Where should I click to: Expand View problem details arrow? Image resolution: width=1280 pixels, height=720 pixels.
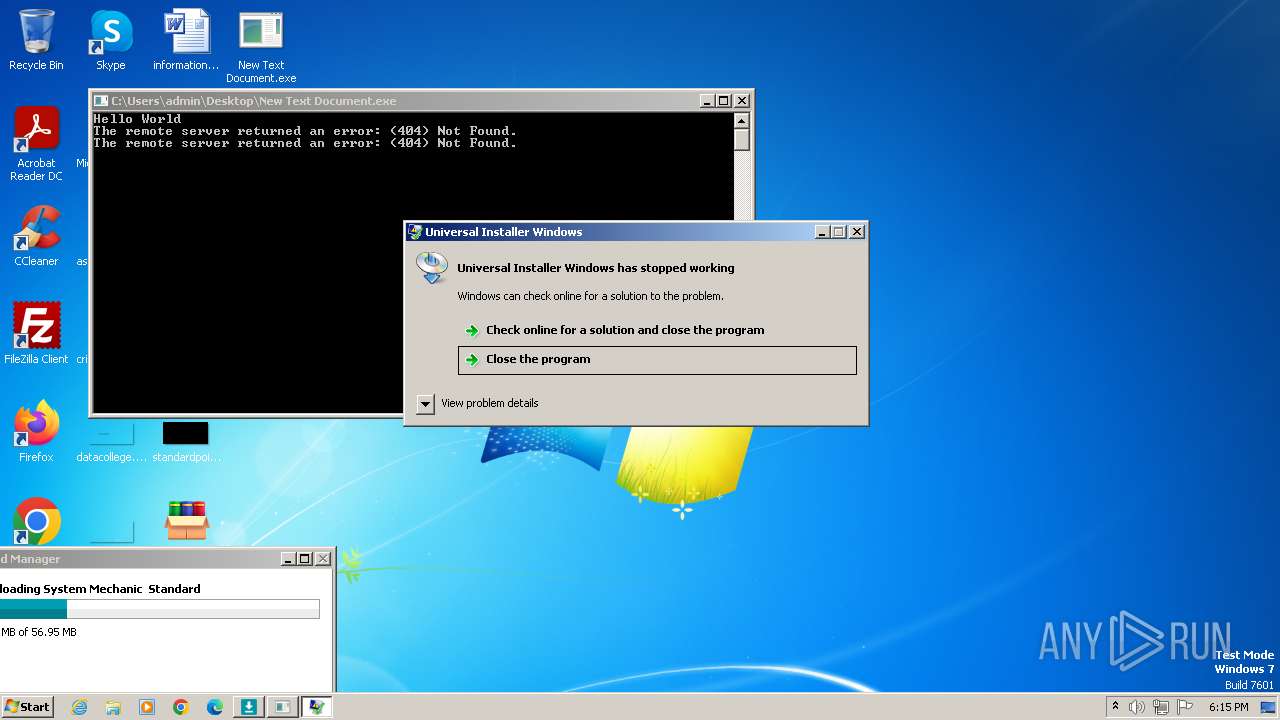(x=425, y=404)
